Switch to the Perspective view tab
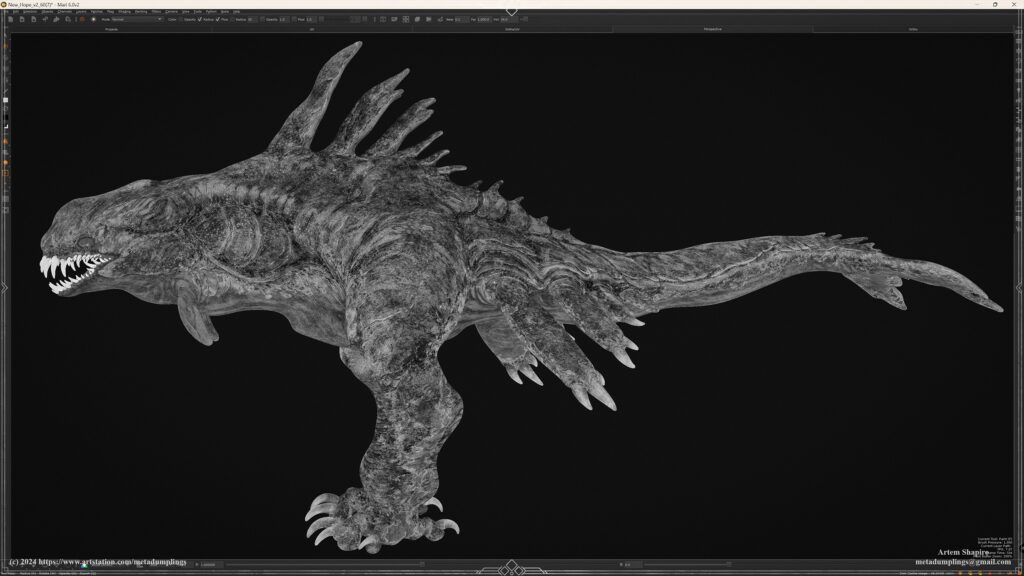 point(712,29)
